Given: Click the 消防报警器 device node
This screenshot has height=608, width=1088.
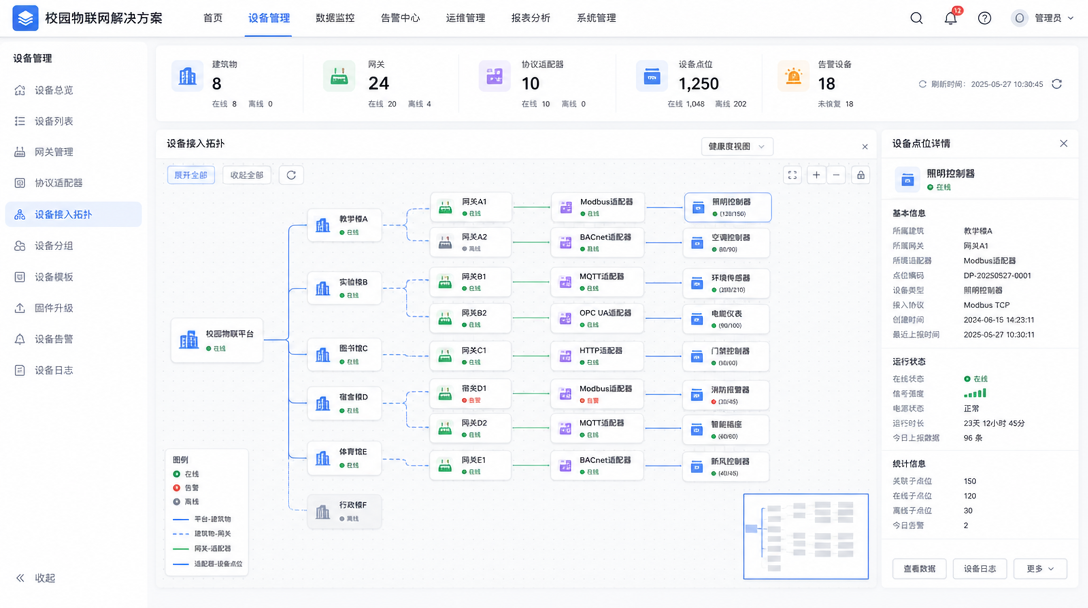Looking at the screenshot, I should click(x=726, y=394).
